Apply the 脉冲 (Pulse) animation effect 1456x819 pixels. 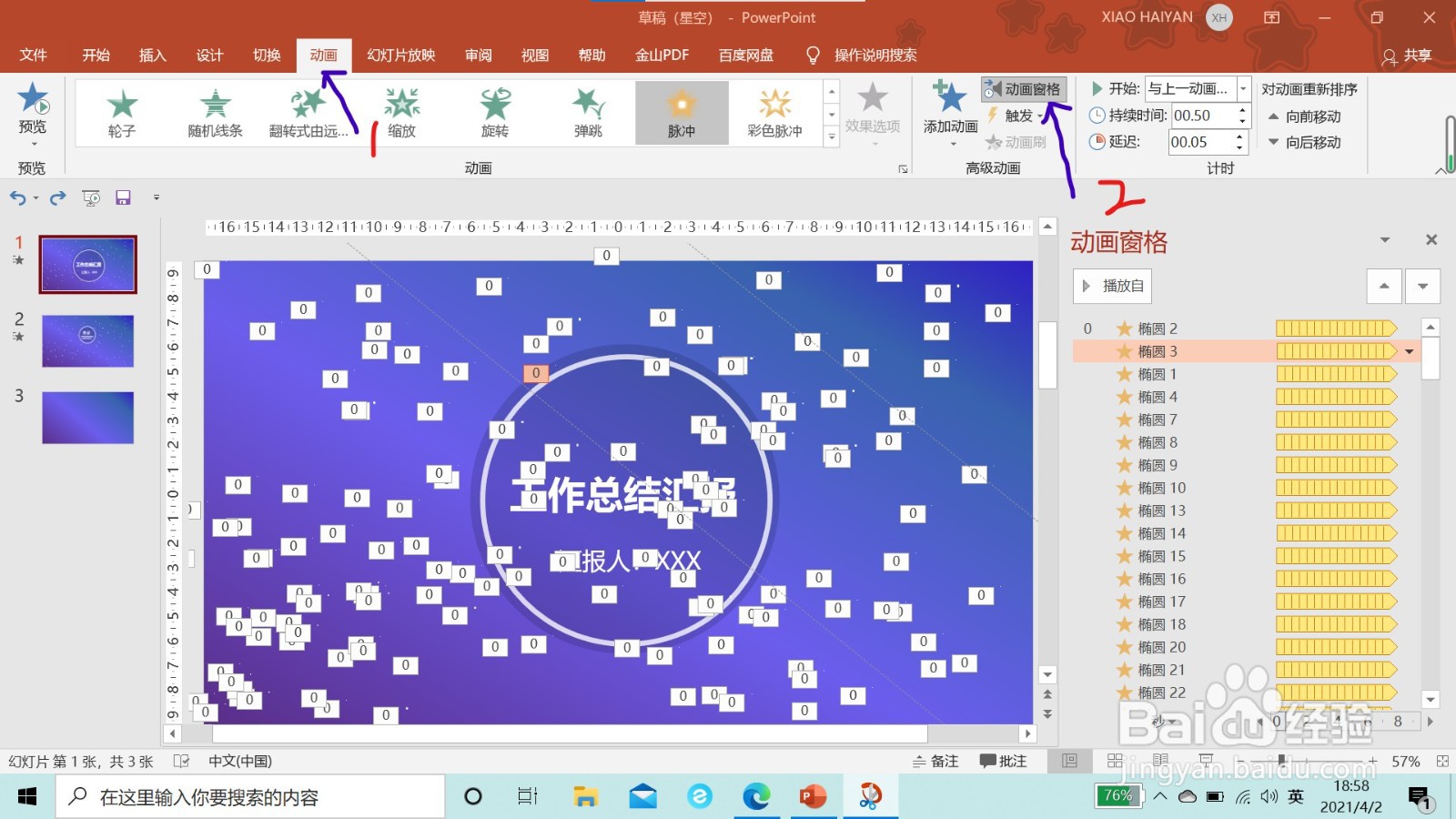[682, 111]
